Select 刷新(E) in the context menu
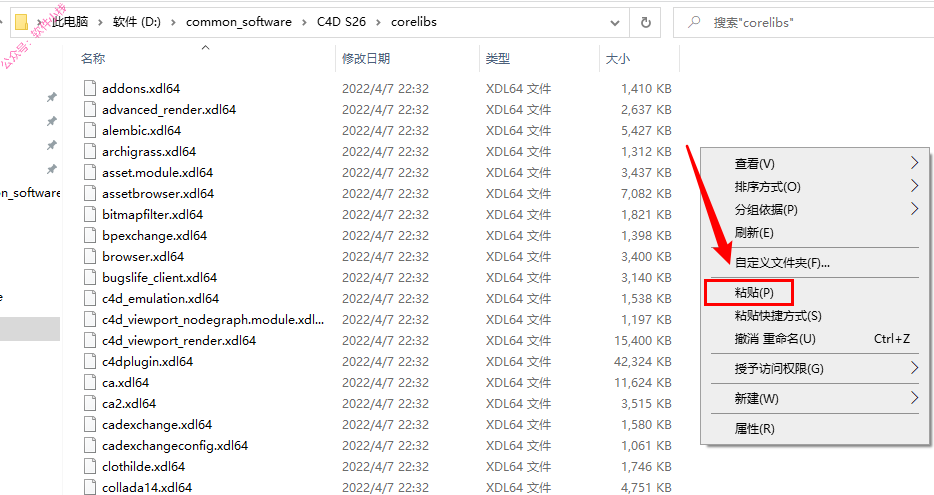Screen dimensions: 934x495 pos(754,232)
